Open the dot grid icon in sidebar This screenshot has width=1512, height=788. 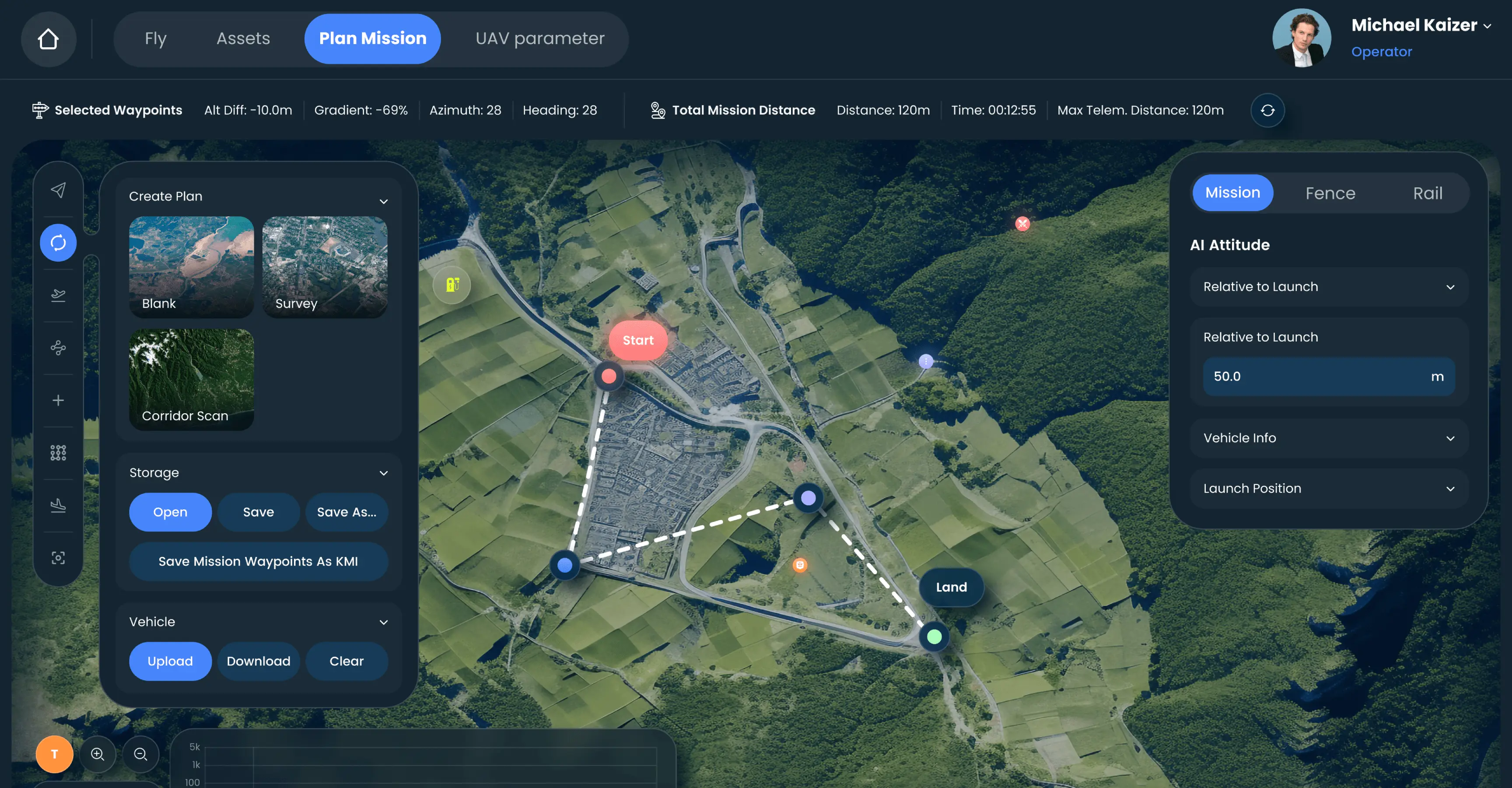(58, 453)
